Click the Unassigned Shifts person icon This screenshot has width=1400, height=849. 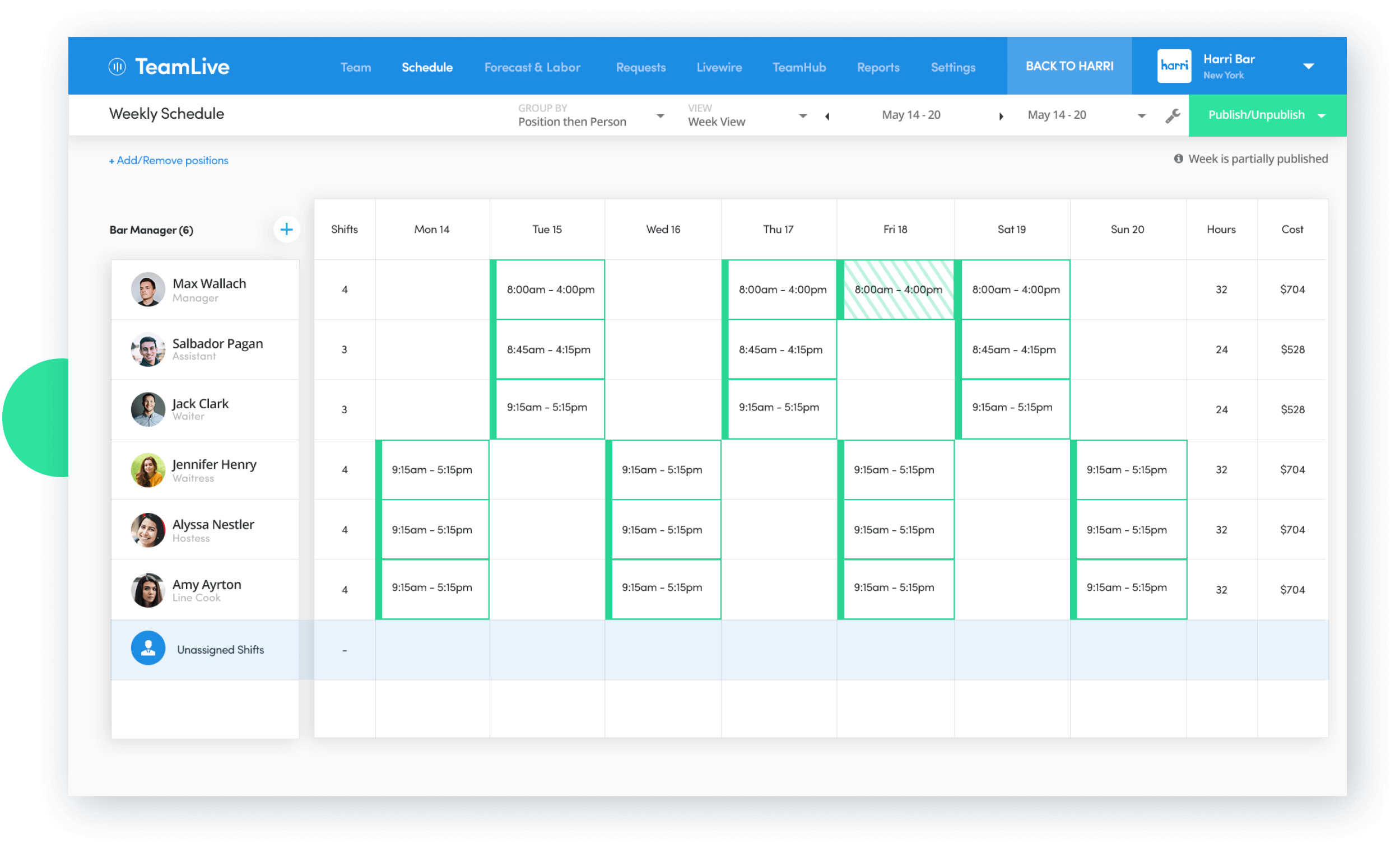pyautogui.click(x=148, y=649)
